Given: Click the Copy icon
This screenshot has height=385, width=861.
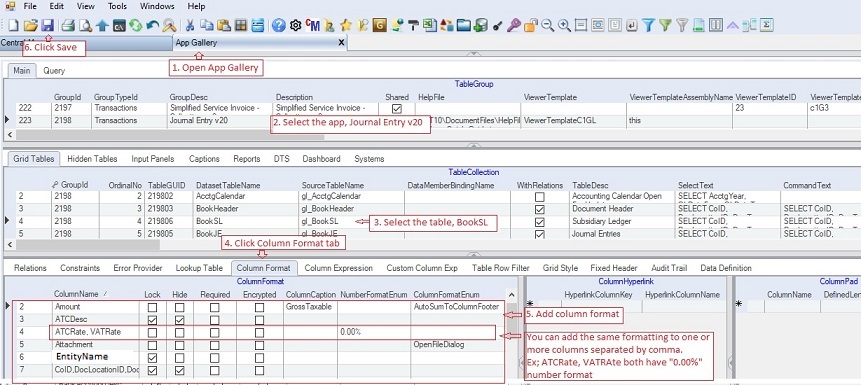Looking at the screenshot, I should [x=206, y=25].
